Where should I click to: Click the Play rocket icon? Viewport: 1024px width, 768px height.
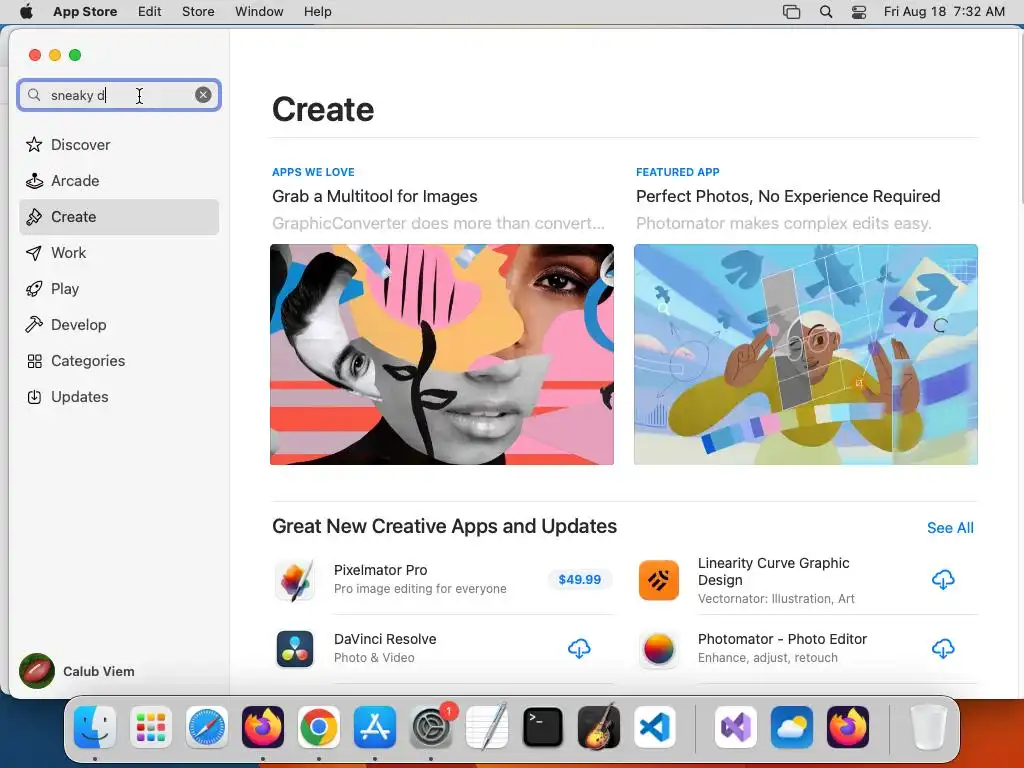(x=34, y=289)
